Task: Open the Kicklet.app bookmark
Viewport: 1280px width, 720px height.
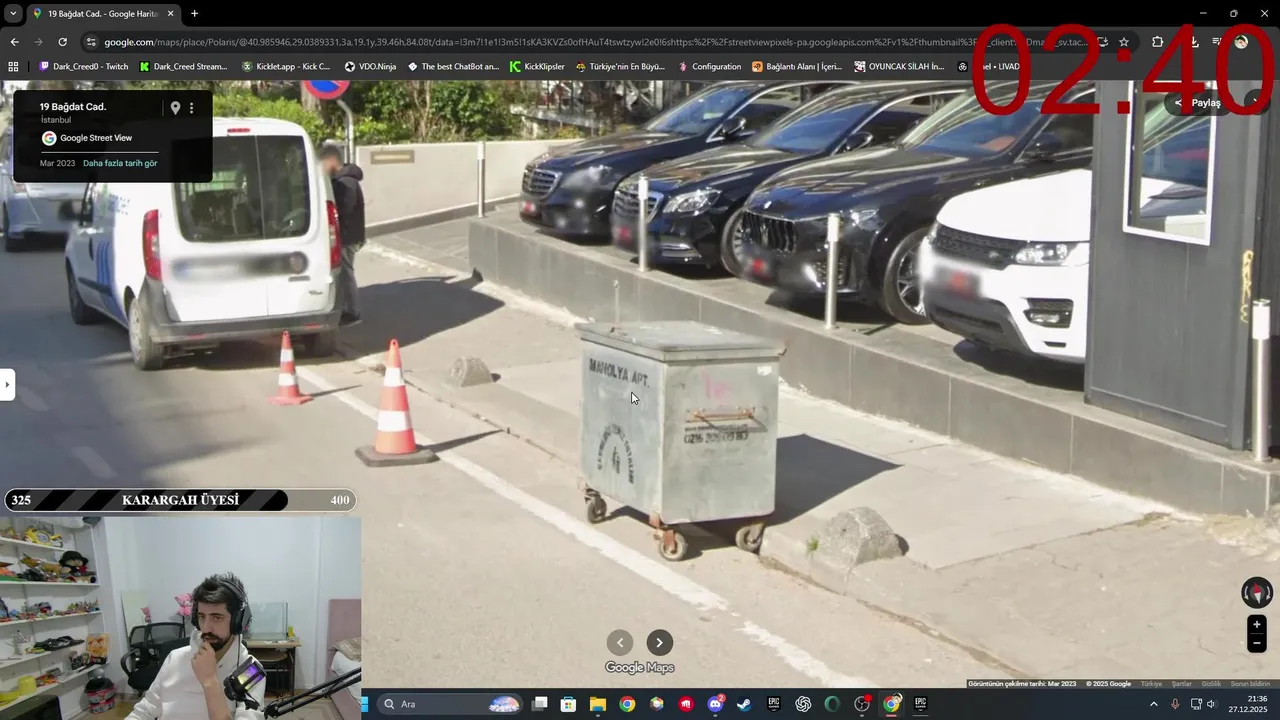Action: [286, 66]
